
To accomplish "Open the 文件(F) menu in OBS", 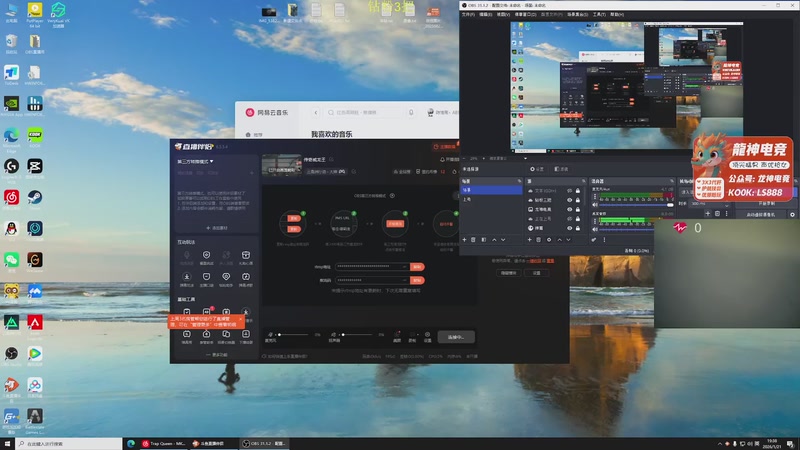I will coord(468,14).
